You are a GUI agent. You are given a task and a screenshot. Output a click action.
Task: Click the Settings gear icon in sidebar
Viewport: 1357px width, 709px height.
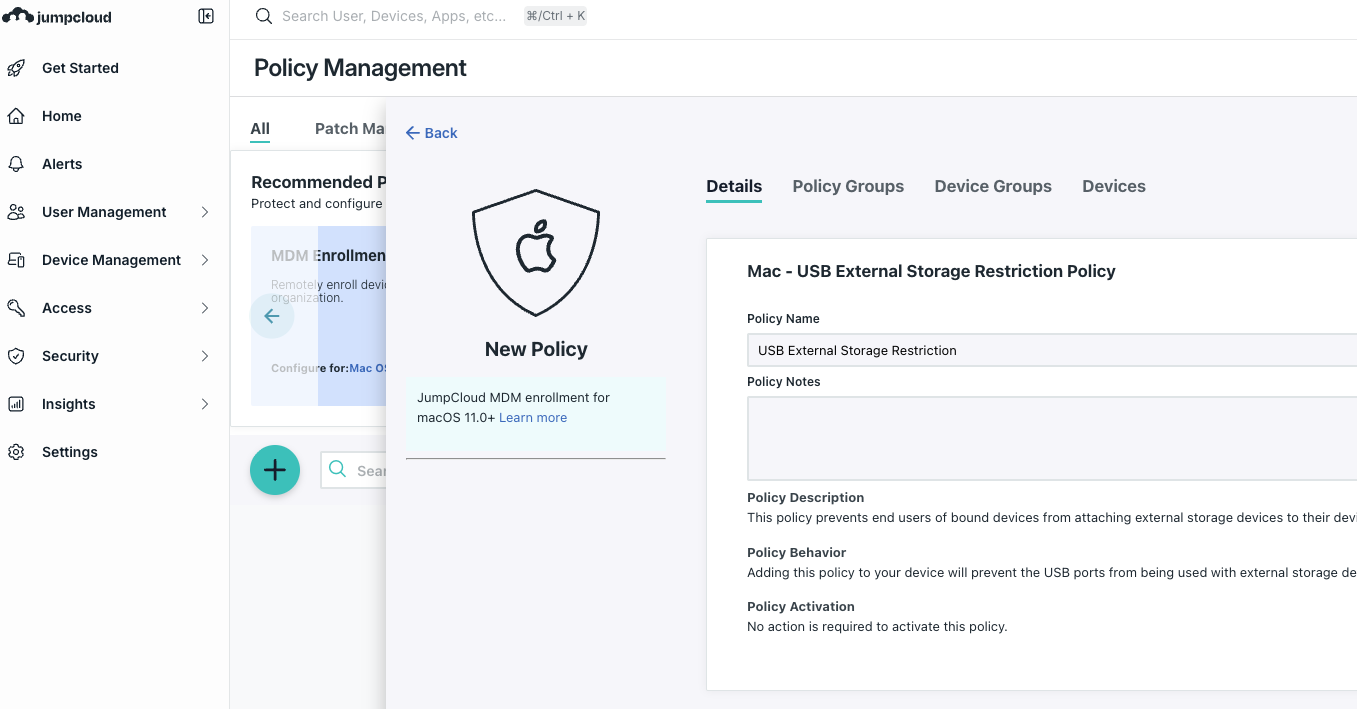[16, 452]
